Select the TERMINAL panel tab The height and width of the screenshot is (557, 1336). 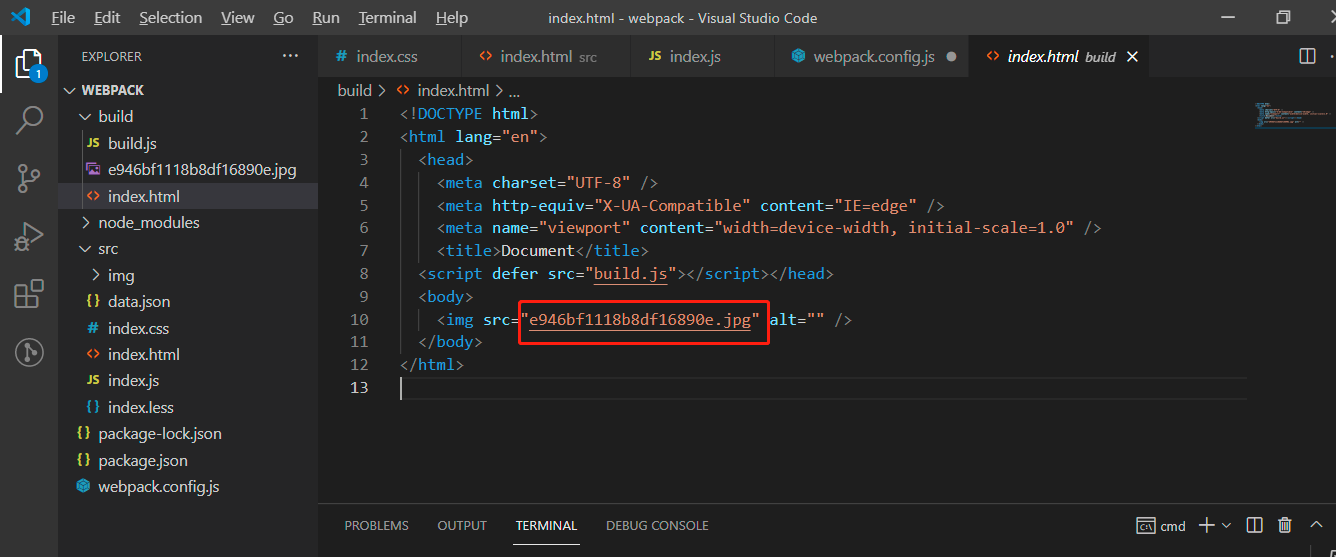[546, 525]
